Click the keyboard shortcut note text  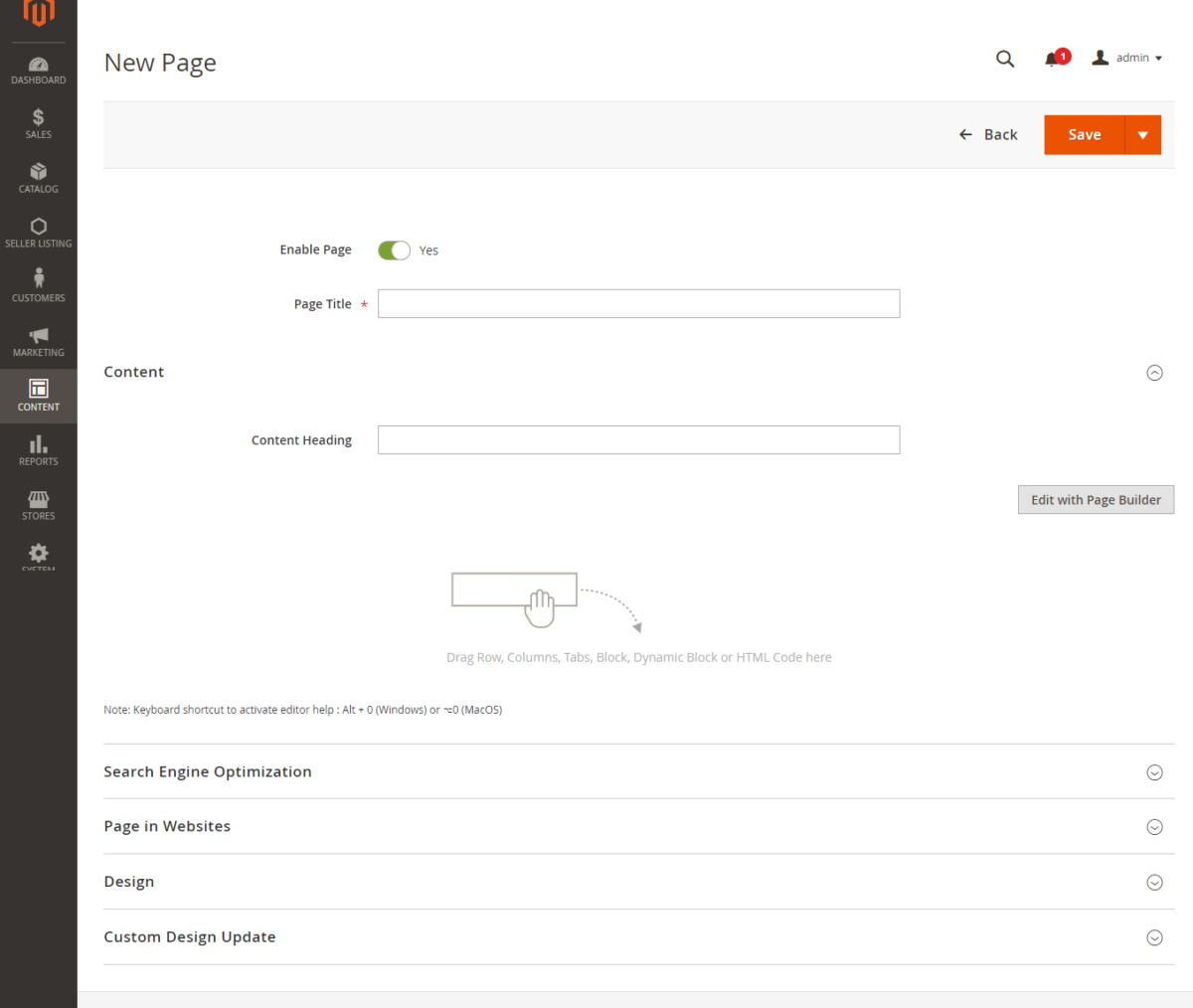(303, 710)
